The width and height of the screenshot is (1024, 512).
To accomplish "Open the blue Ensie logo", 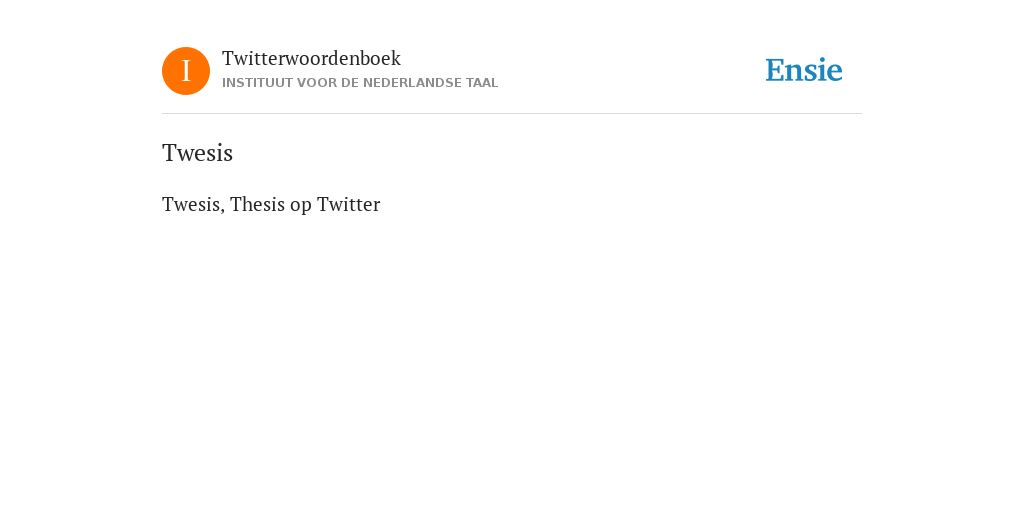I will point(804,70).
